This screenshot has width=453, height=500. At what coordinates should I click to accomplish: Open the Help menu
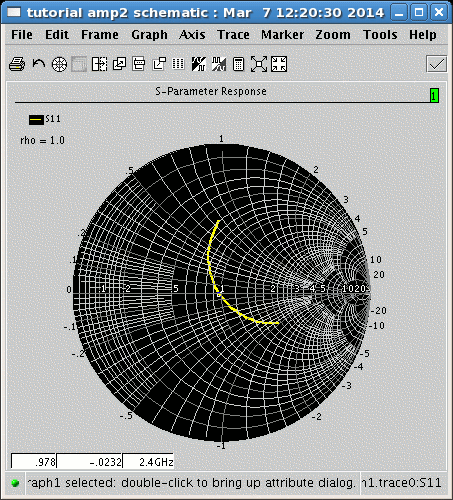pyautogui.click(x=423, y=35)
